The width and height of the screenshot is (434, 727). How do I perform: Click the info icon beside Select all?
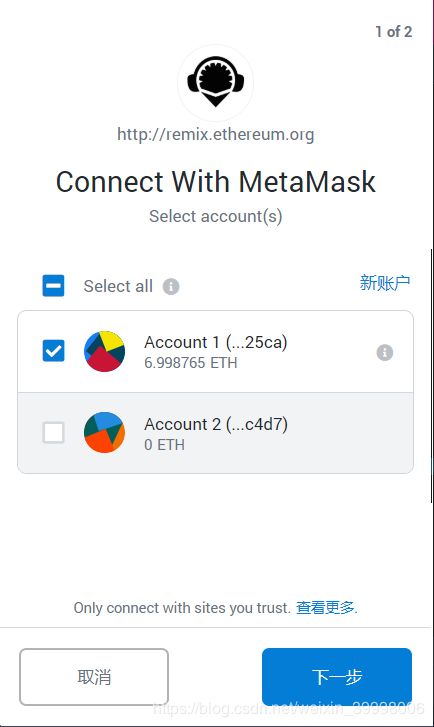171,287
